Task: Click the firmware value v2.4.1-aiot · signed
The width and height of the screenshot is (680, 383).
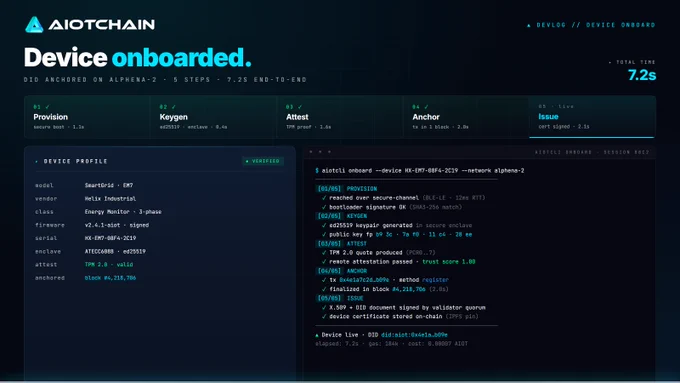Action: [x=117, y=225]
